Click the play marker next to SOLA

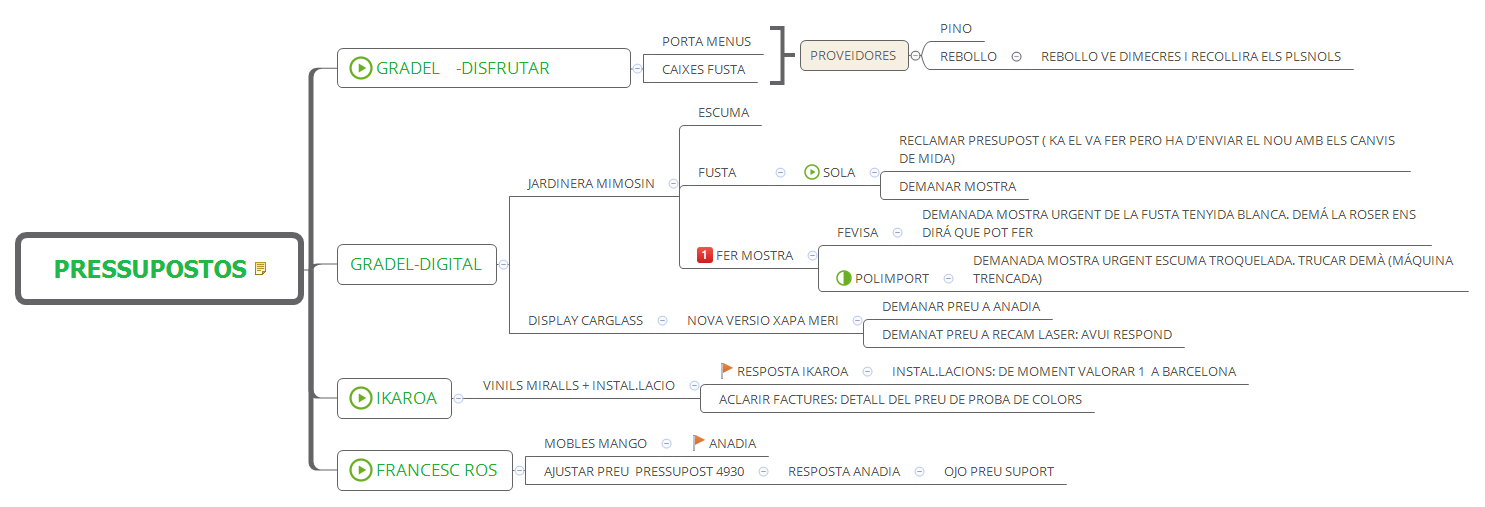point(811,172)
